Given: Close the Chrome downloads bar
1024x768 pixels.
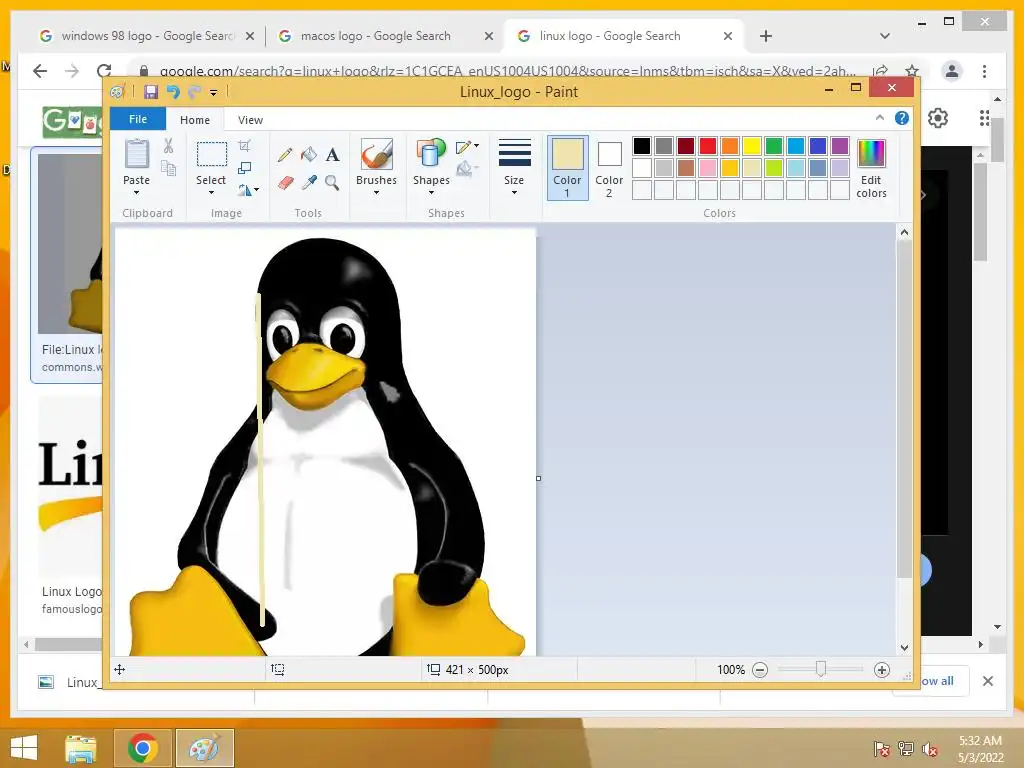Looking at the screenshot, I should [988, 681].
